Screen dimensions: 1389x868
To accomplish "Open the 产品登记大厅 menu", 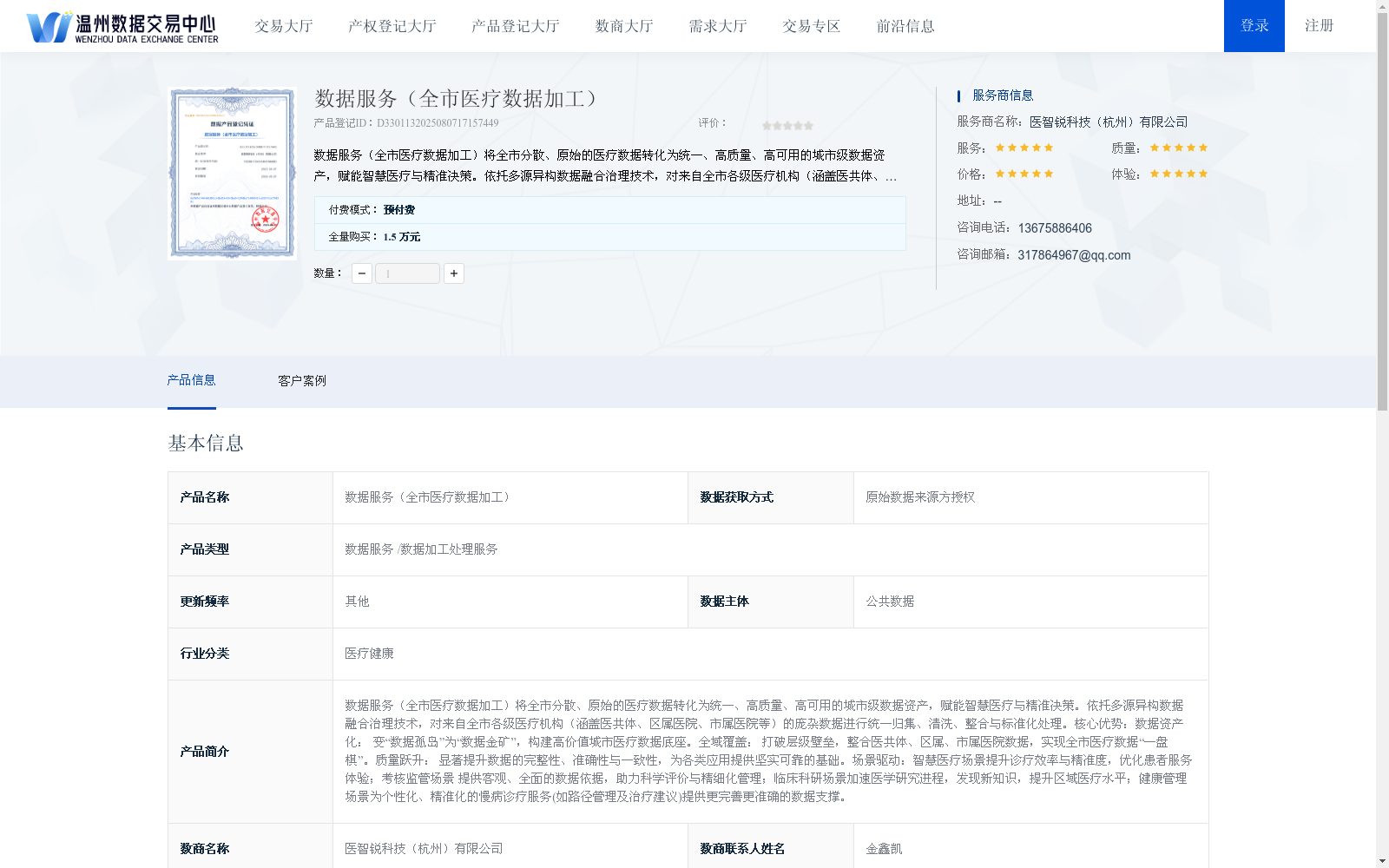I will (x=516, y=26).
